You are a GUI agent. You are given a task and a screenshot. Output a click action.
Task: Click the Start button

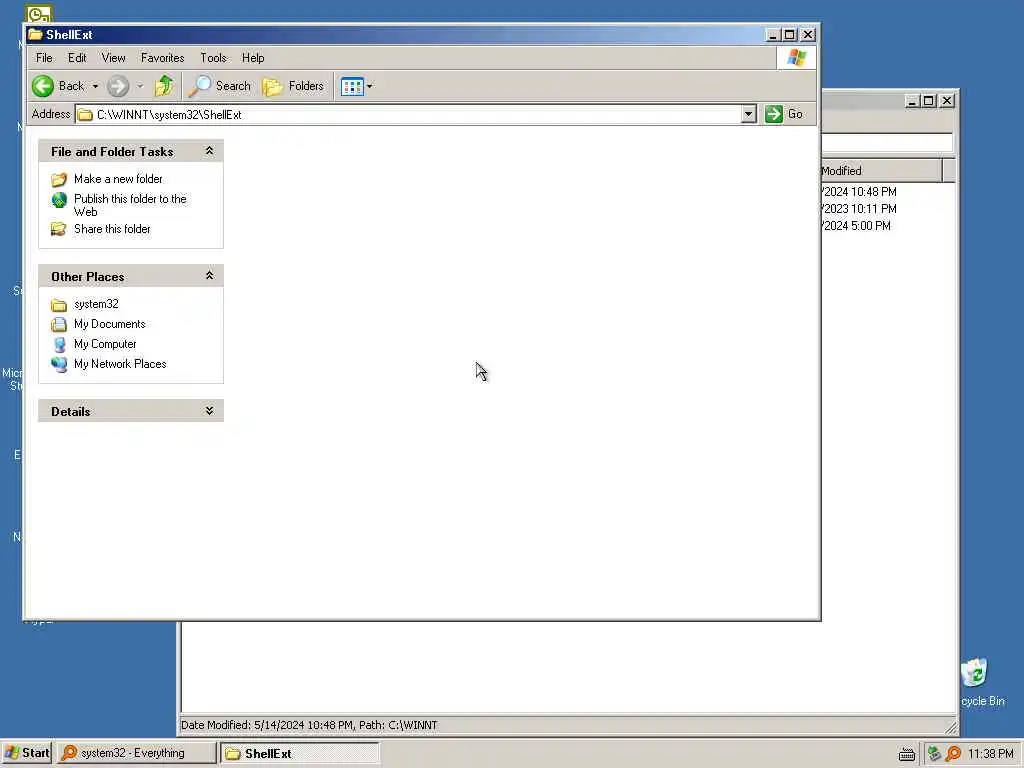click(27, 753)
